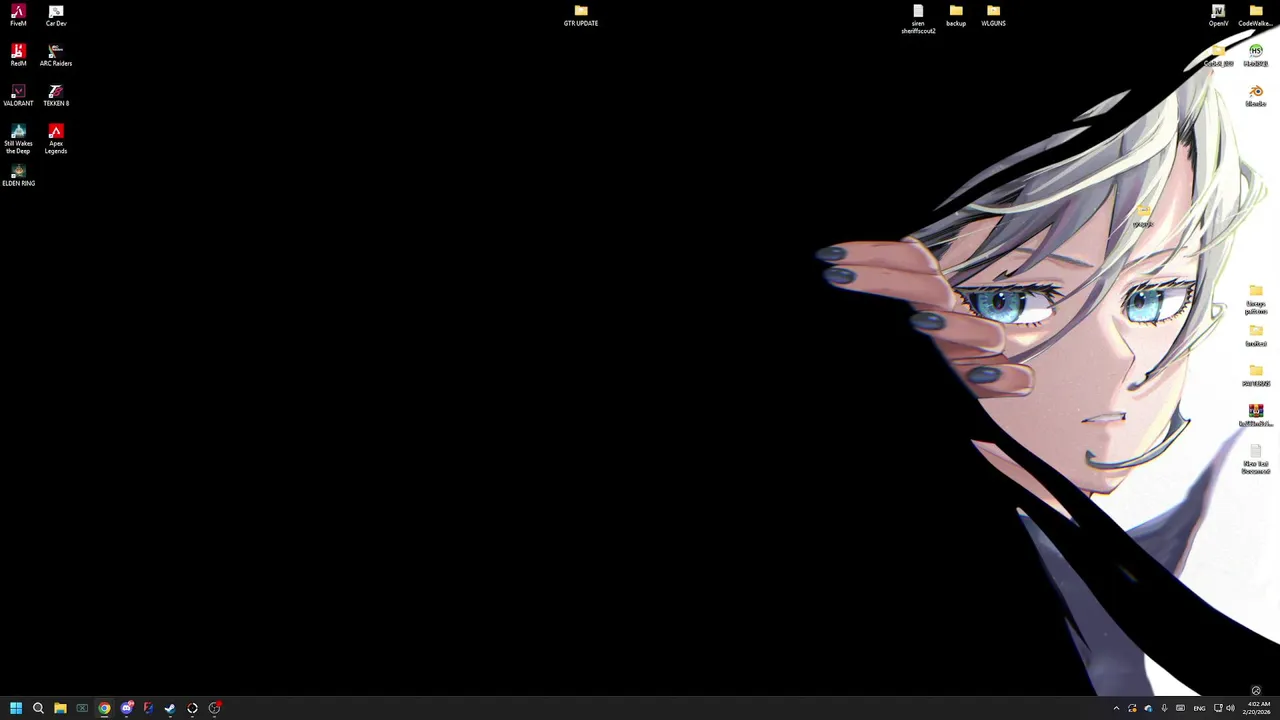Select the Blender desktop shortcut
Screen dimensions: 1280x720
point(1256,96)
